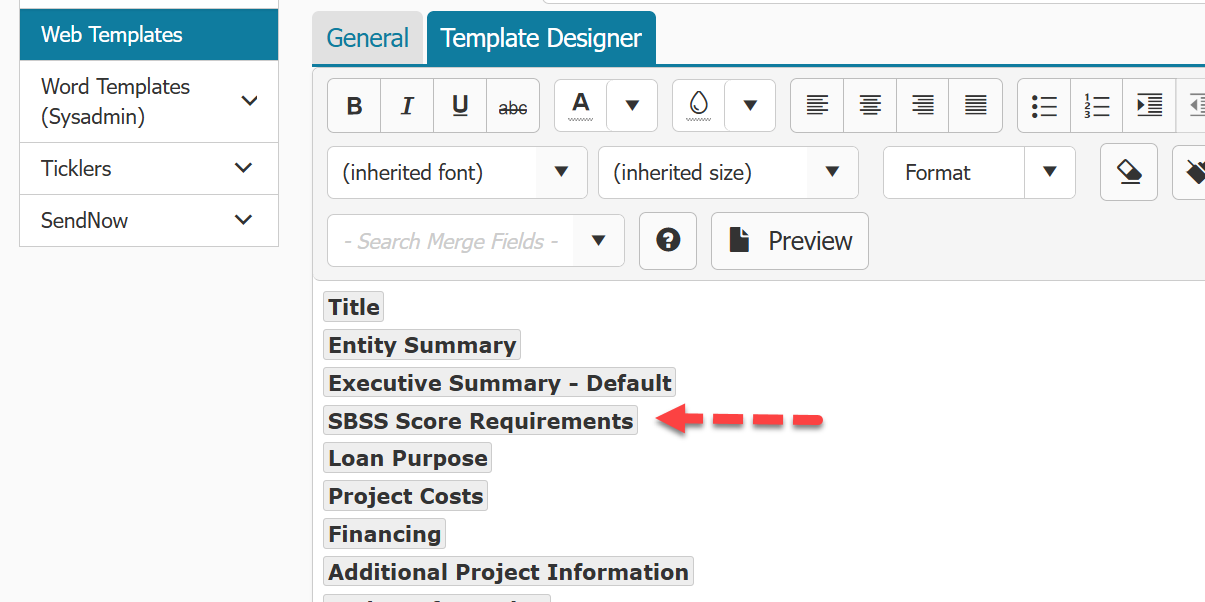Switch to the General tab
The image size is (1205, 602).
tap(368, 39)
